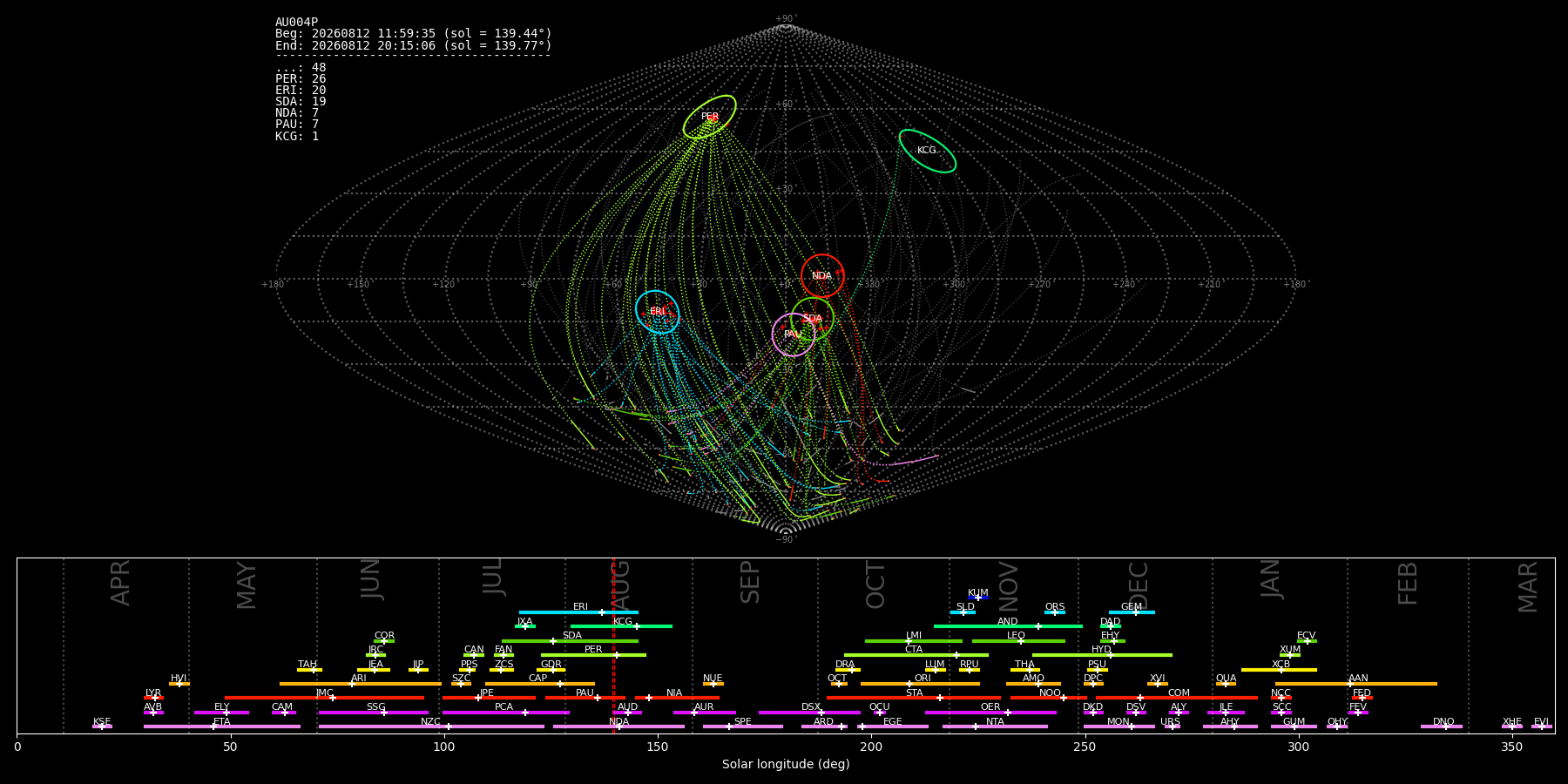
Task: Click the red STA shower bar
Action: pyautogui.click(x=914, y=698)
